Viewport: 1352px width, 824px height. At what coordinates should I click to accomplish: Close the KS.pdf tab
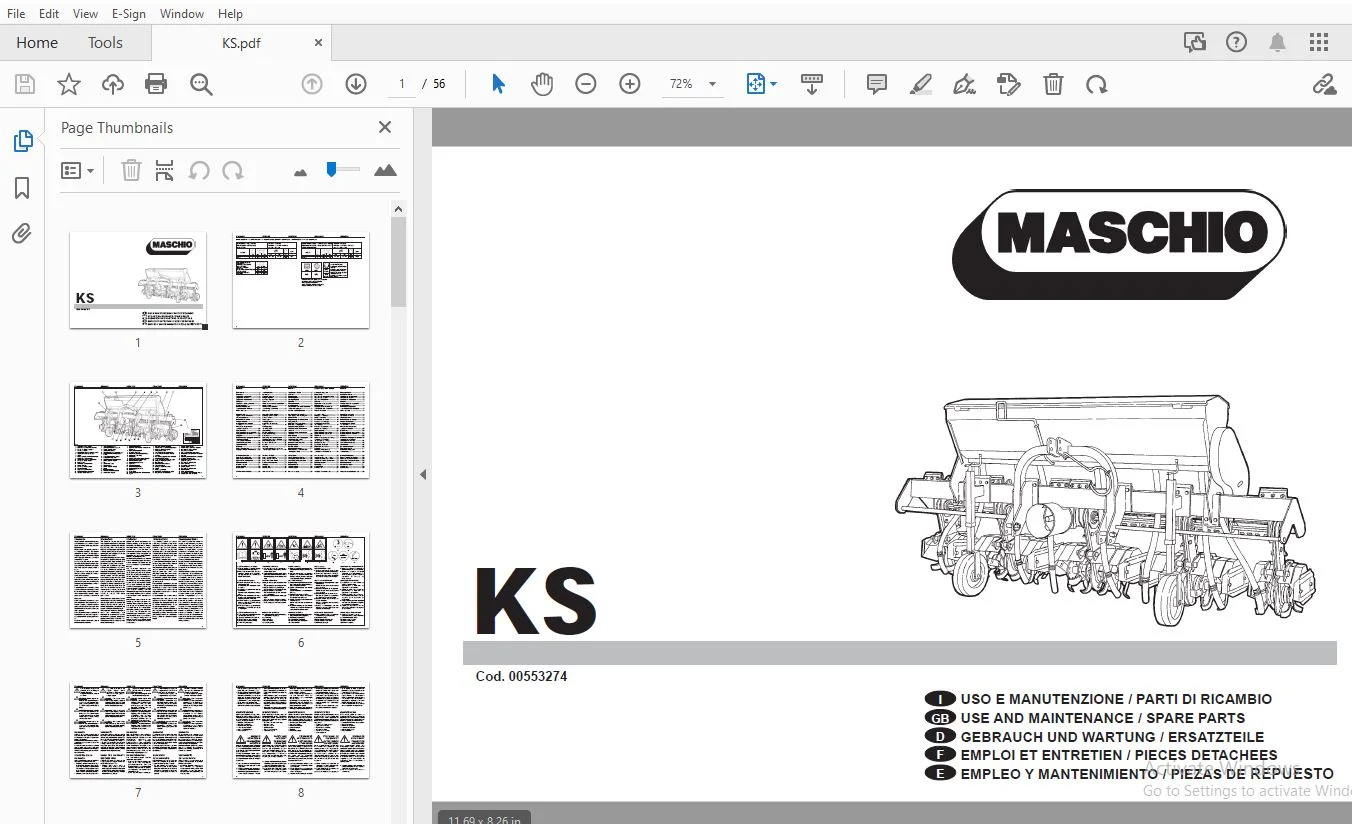pos(319,43)
